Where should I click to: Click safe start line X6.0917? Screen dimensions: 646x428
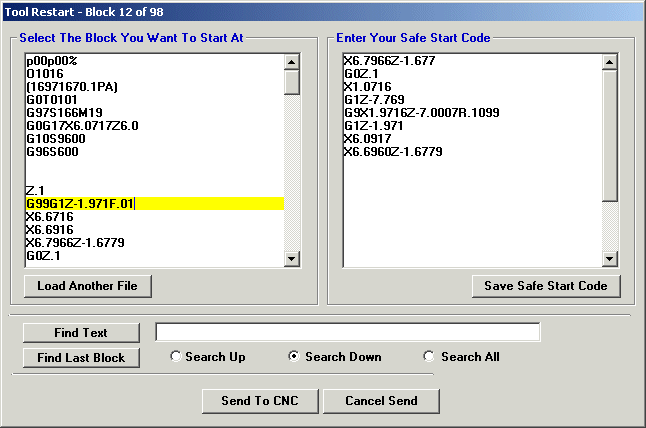tap(367, 139)
